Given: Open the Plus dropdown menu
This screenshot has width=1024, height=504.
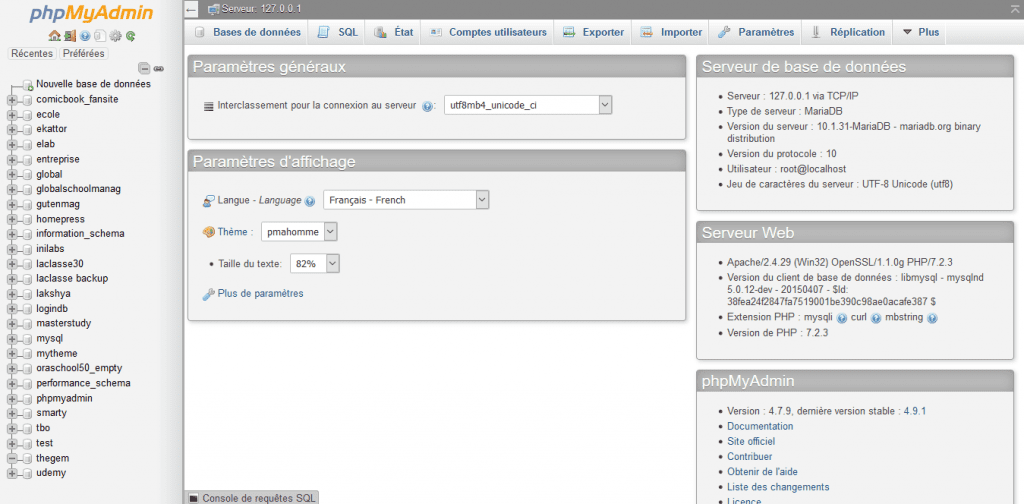Looking at the screenshot, I should tap(920, 32).
